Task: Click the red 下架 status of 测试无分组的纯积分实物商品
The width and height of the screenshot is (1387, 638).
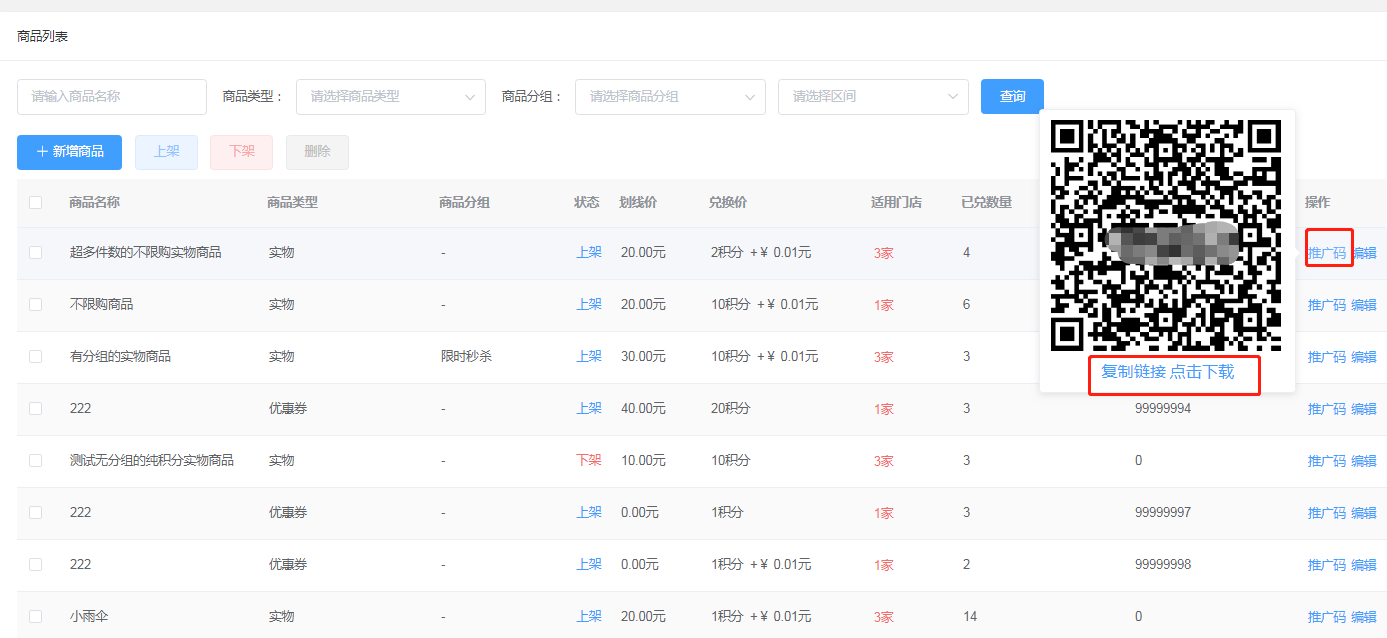Action: pos(589,460)
